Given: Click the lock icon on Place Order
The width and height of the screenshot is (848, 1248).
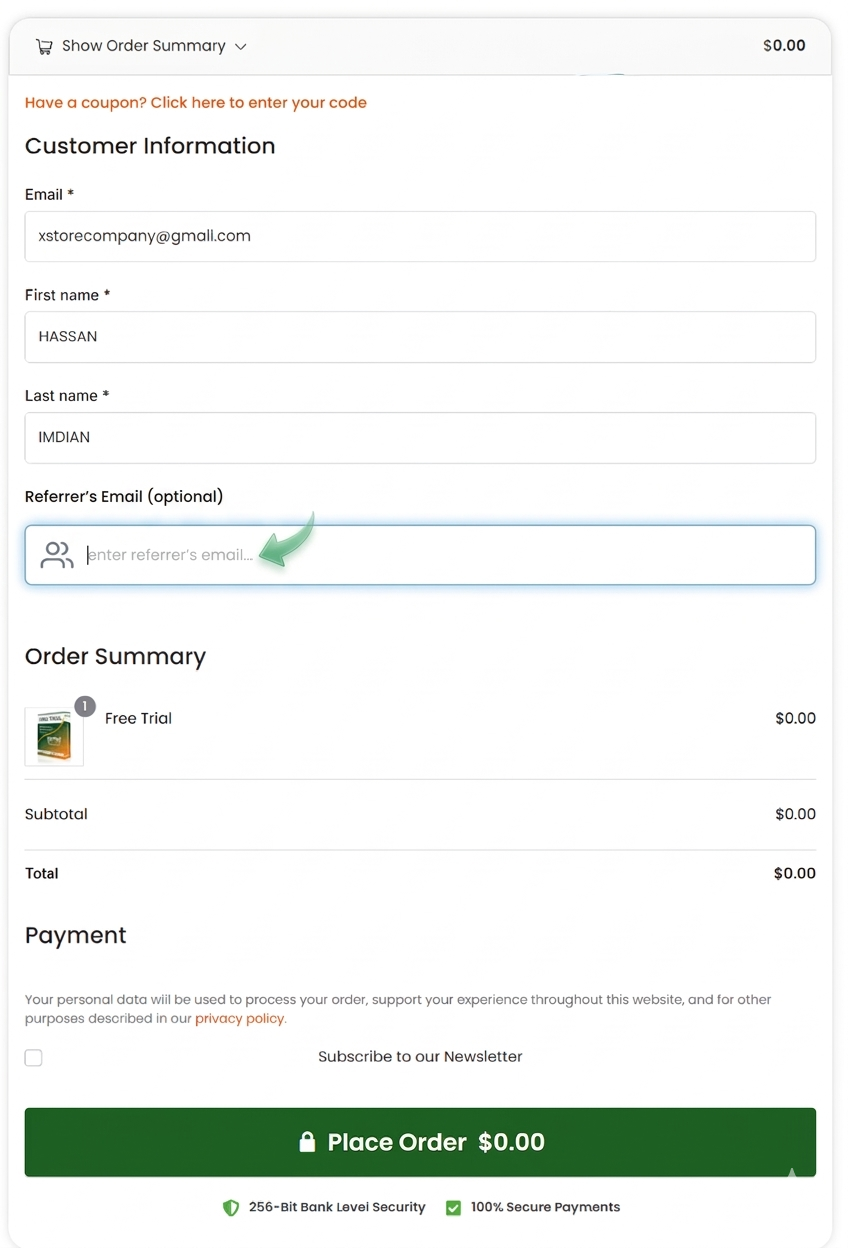Looking at the screenshot, I should click(x=307, y=1142).
